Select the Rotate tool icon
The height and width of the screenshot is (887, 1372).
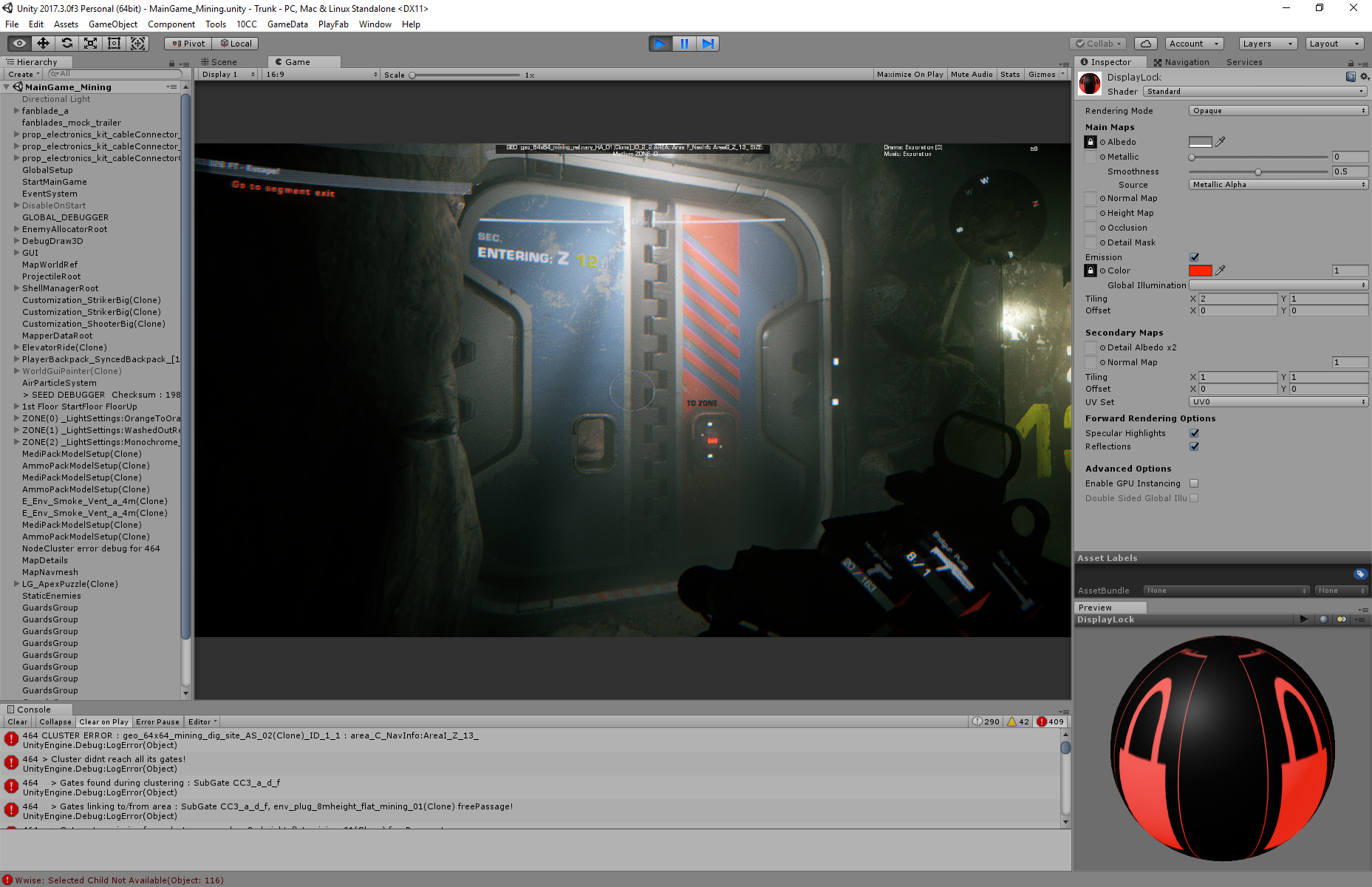(66, 44)
